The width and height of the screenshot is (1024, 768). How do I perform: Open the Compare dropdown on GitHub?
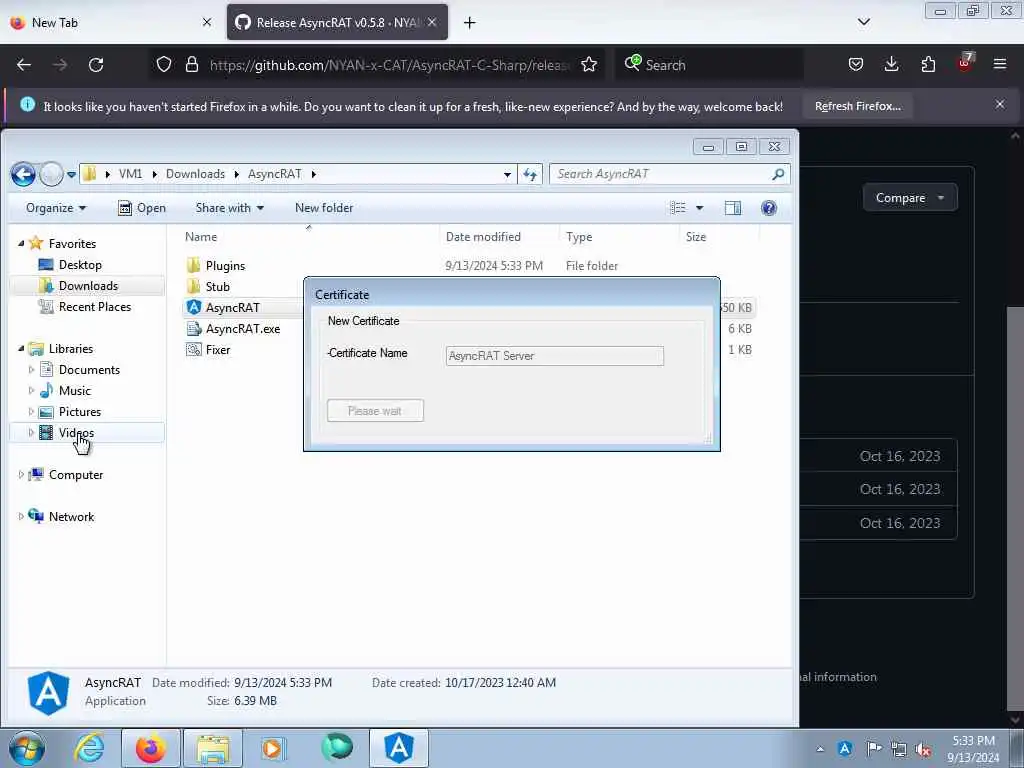pos(910,198)
